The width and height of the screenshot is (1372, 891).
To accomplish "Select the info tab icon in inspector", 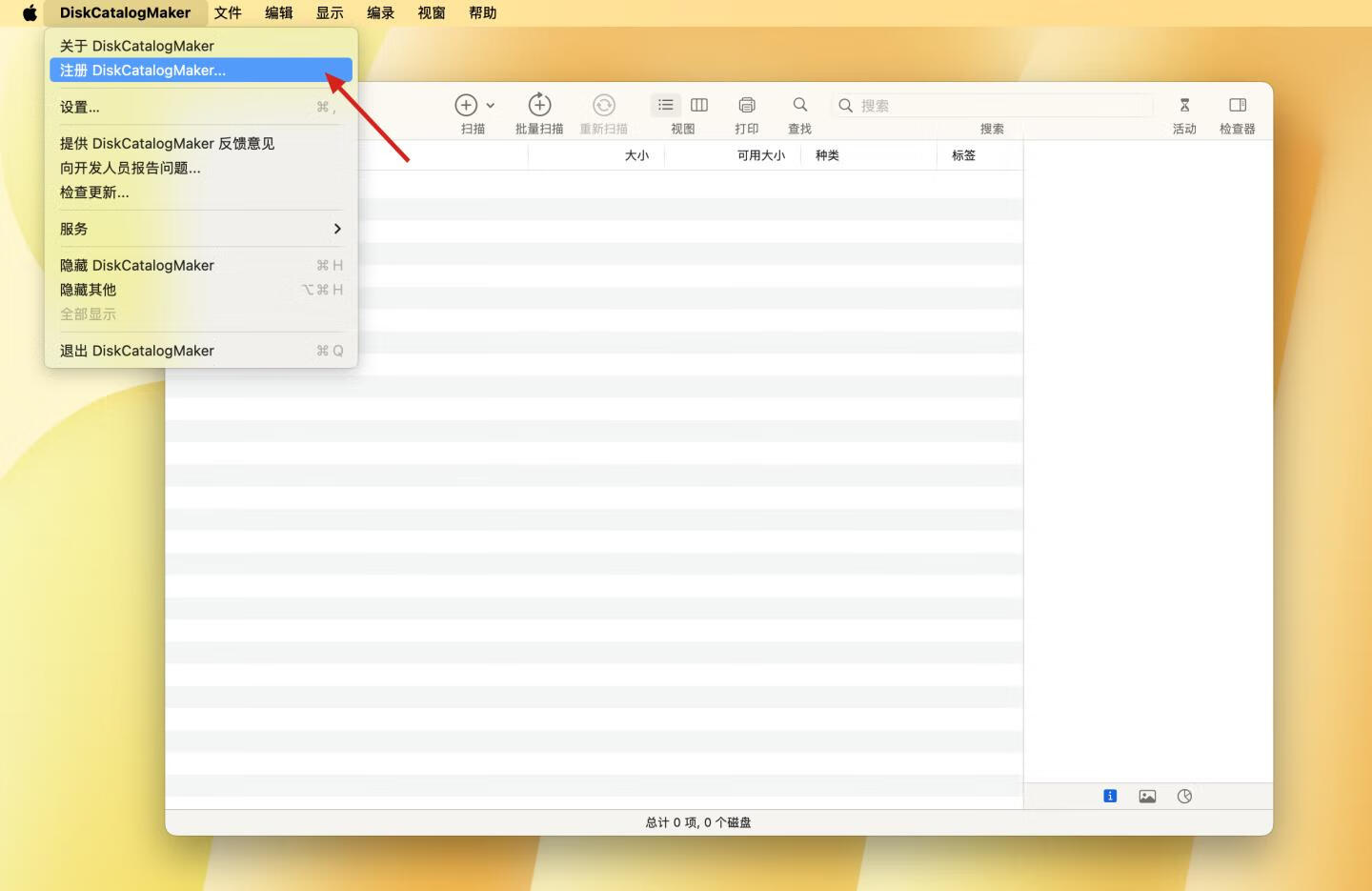I will pos(1110,796).
